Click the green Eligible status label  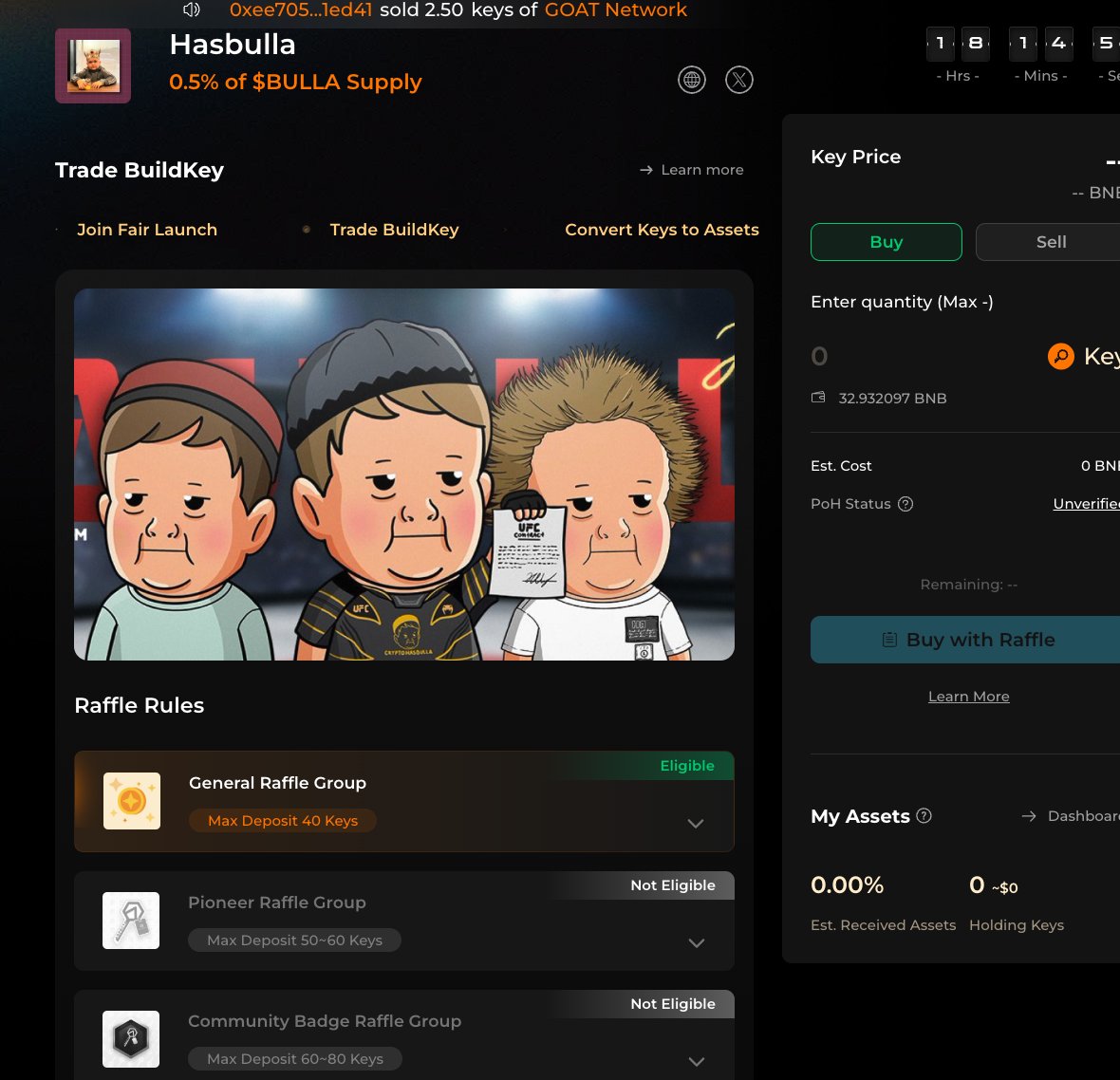(687, 766)
